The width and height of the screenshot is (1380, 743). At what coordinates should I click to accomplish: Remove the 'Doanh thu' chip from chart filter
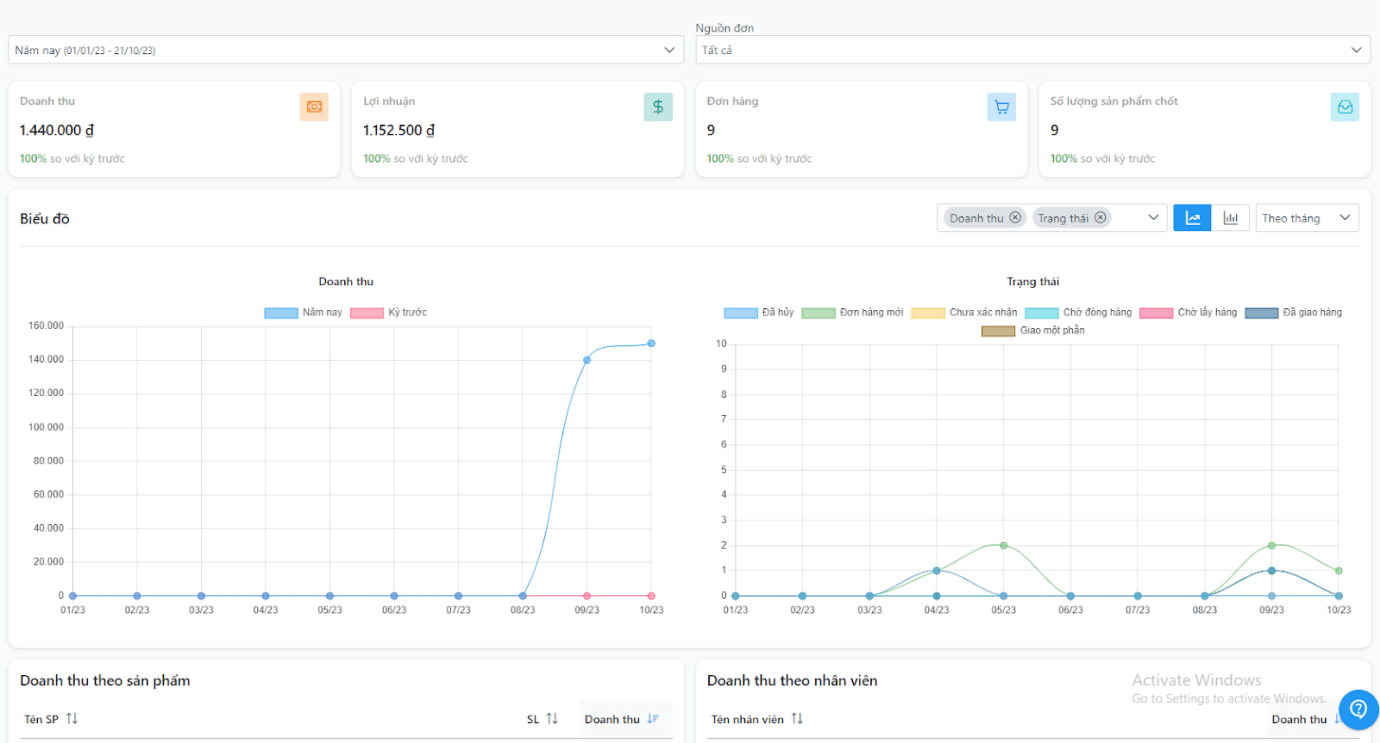pos(1015,218)
